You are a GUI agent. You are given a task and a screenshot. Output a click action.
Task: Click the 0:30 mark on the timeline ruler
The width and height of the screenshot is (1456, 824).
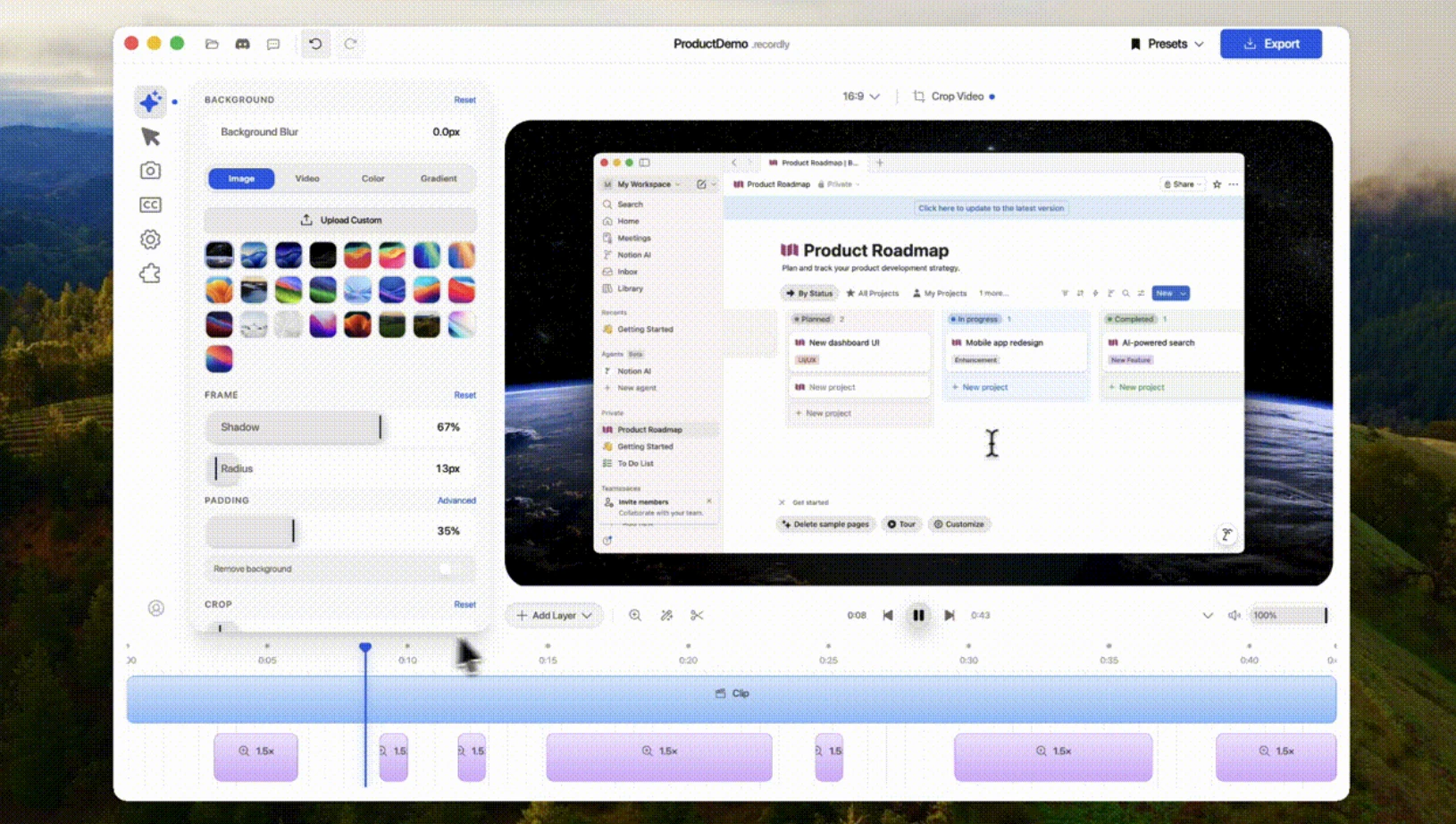(969, 660)
